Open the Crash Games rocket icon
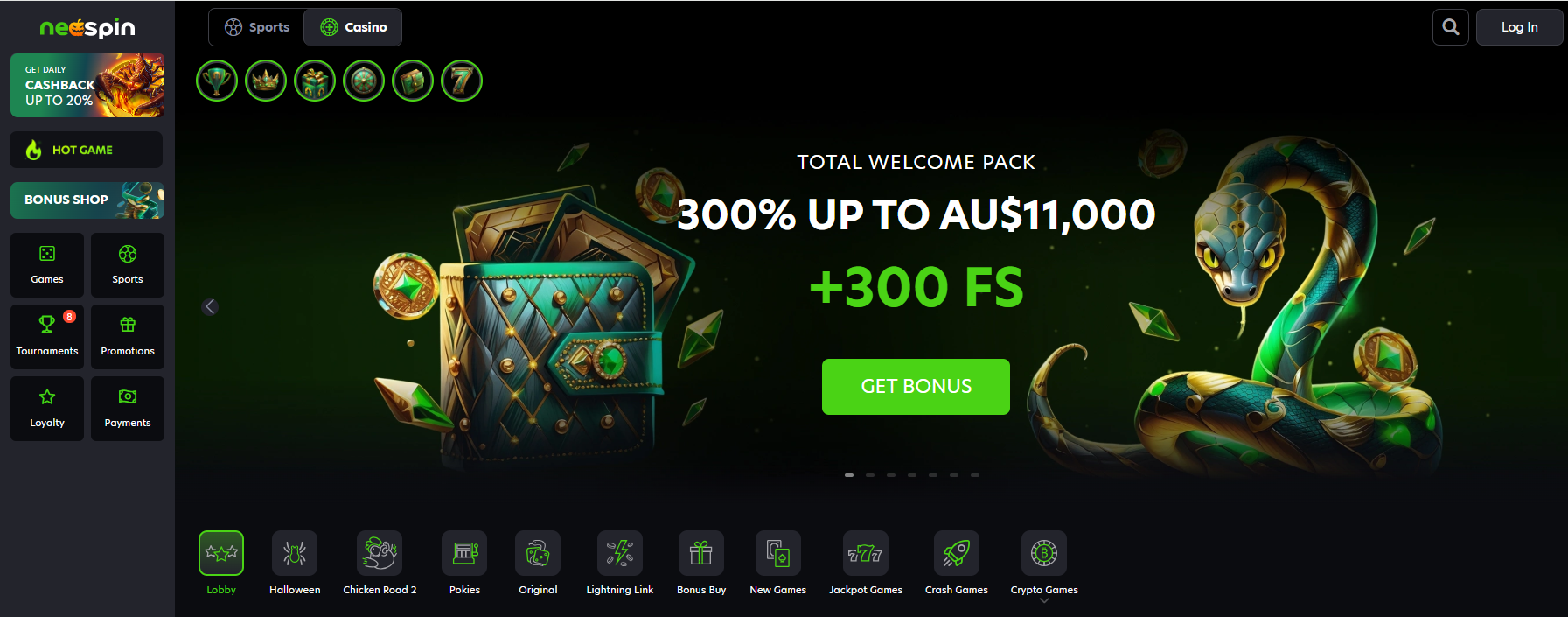 click(x=957, y=553)
